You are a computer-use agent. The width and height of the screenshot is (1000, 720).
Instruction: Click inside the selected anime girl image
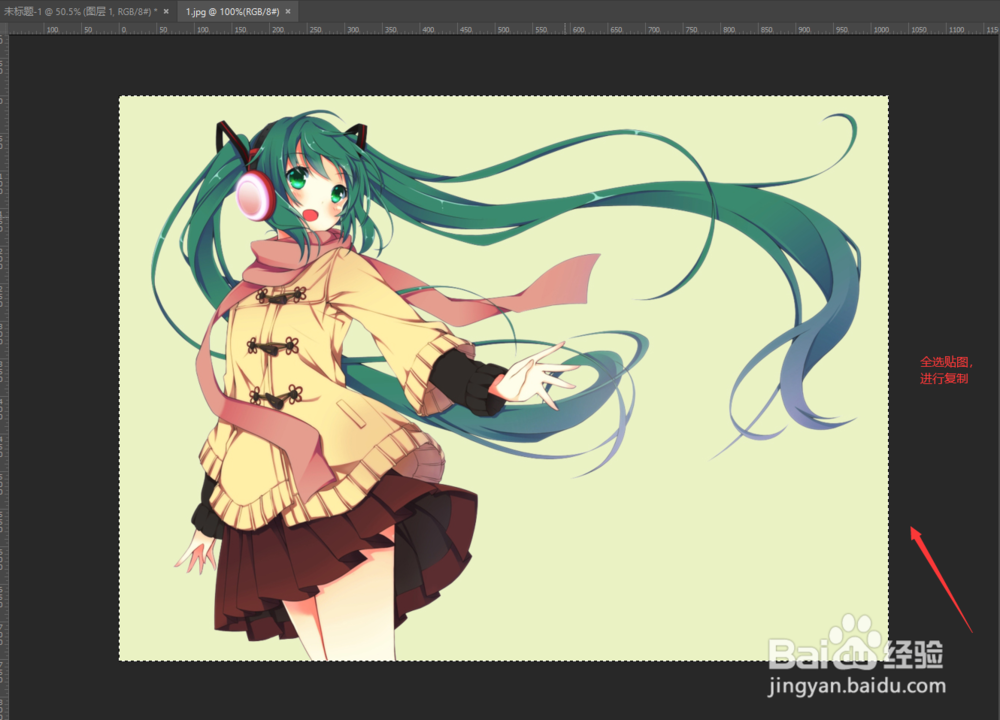pos(503,378)
